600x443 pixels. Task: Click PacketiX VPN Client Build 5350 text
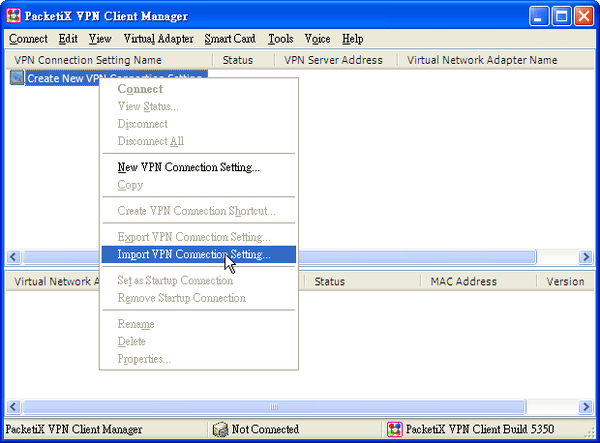pos(480,429)
